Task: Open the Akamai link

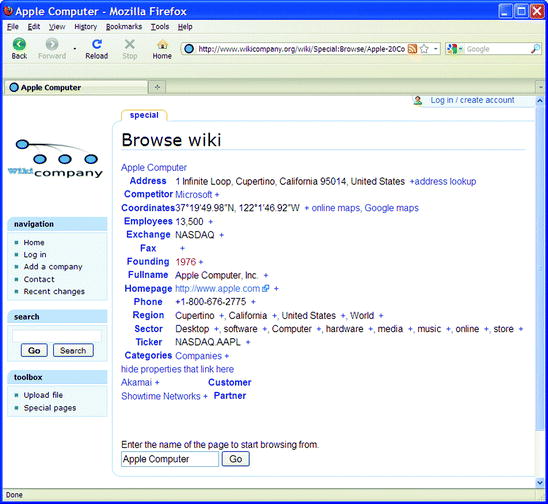Action: point(136,383)
